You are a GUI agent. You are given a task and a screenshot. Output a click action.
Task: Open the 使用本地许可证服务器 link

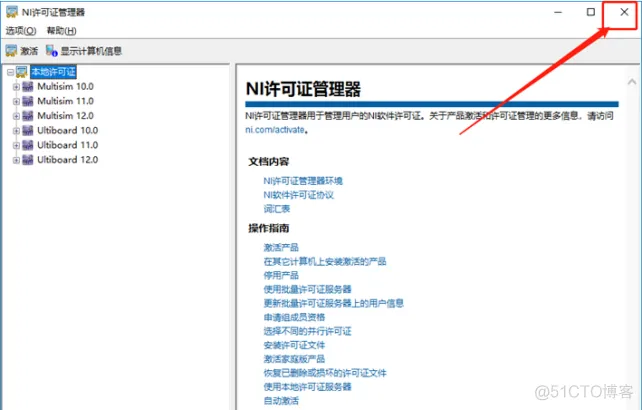click(308, 387)
